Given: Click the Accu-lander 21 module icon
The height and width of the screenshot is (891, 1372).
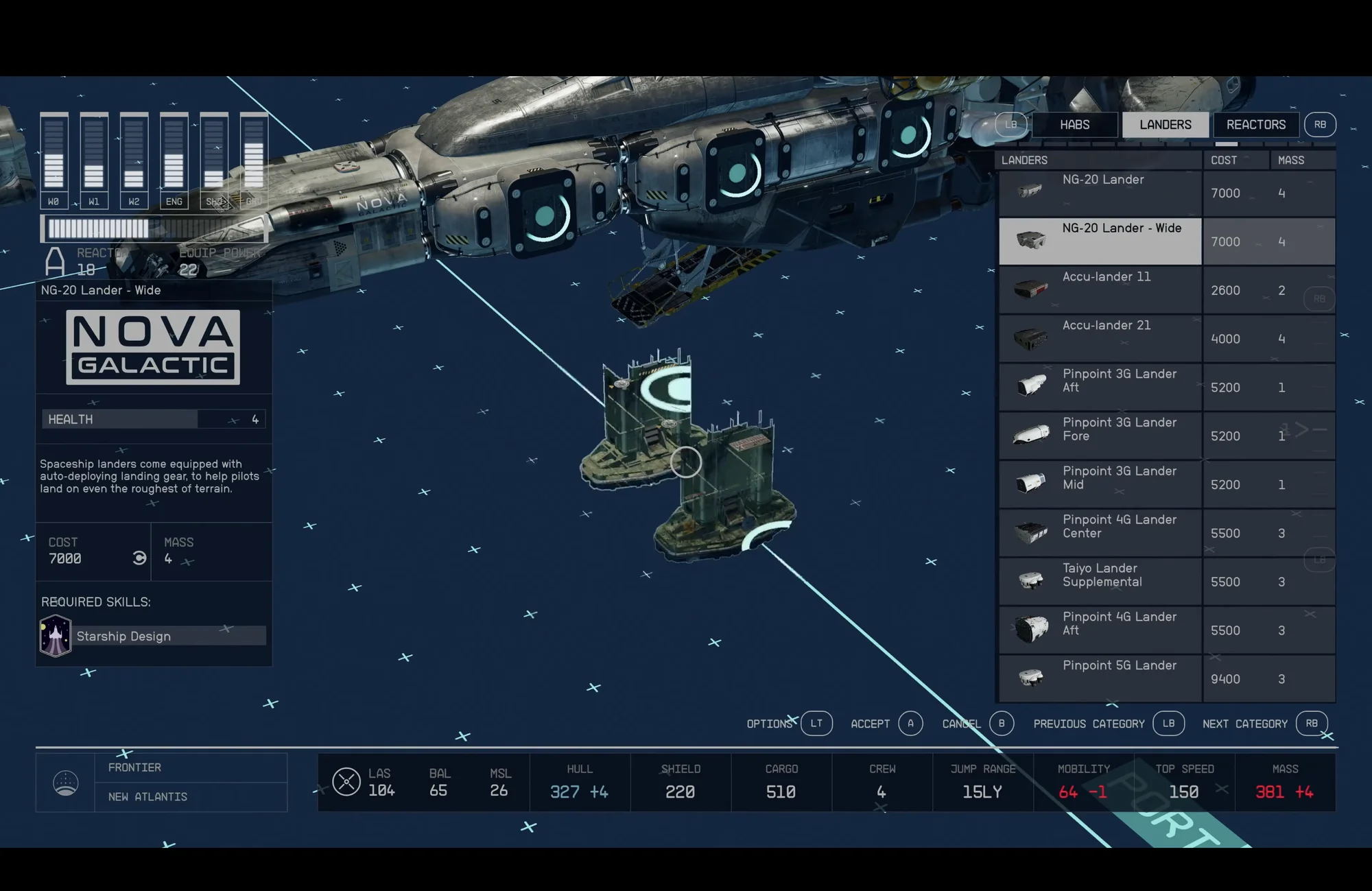Looking at the screenshot, I should coord(1030,338).
